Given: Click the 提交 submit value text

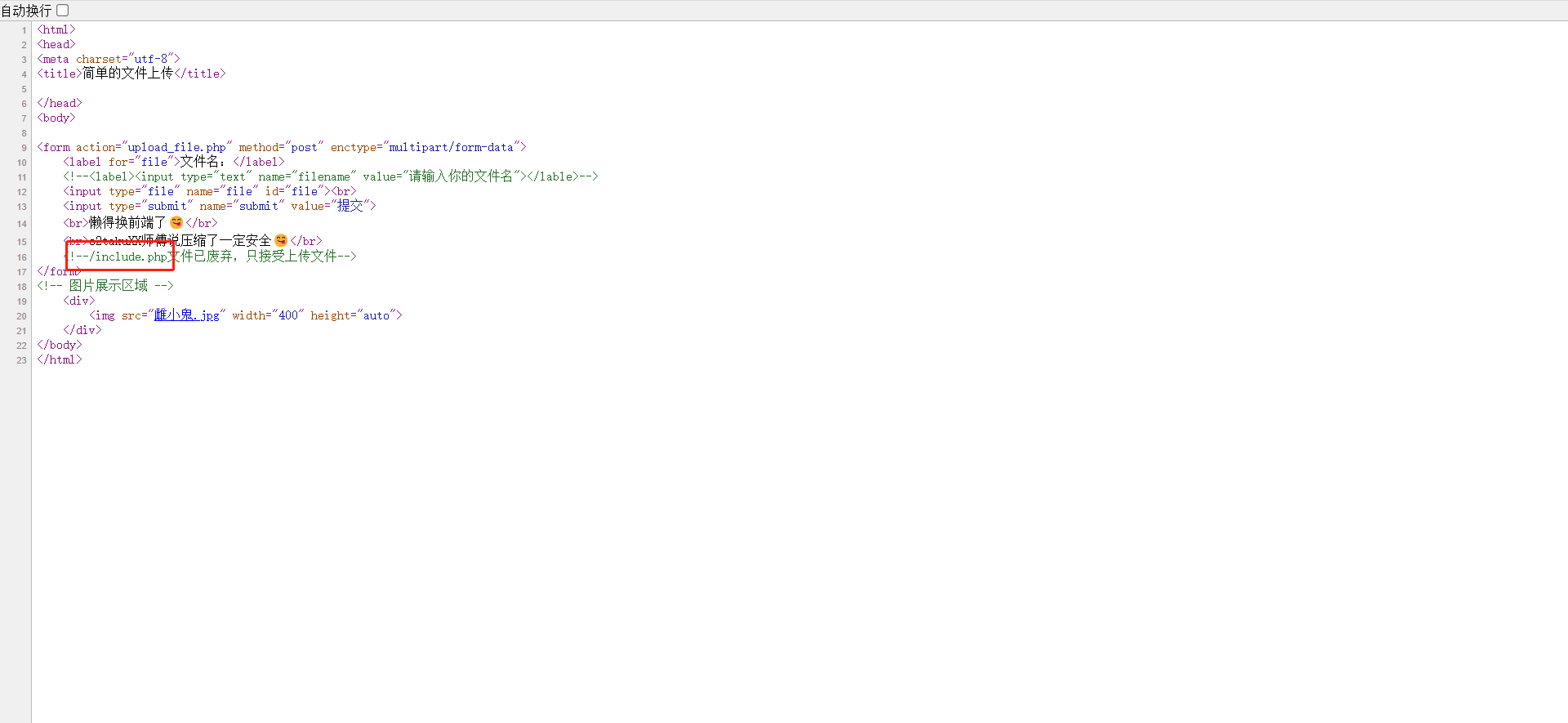Looking at the screenshot, I should click(350, 206).
